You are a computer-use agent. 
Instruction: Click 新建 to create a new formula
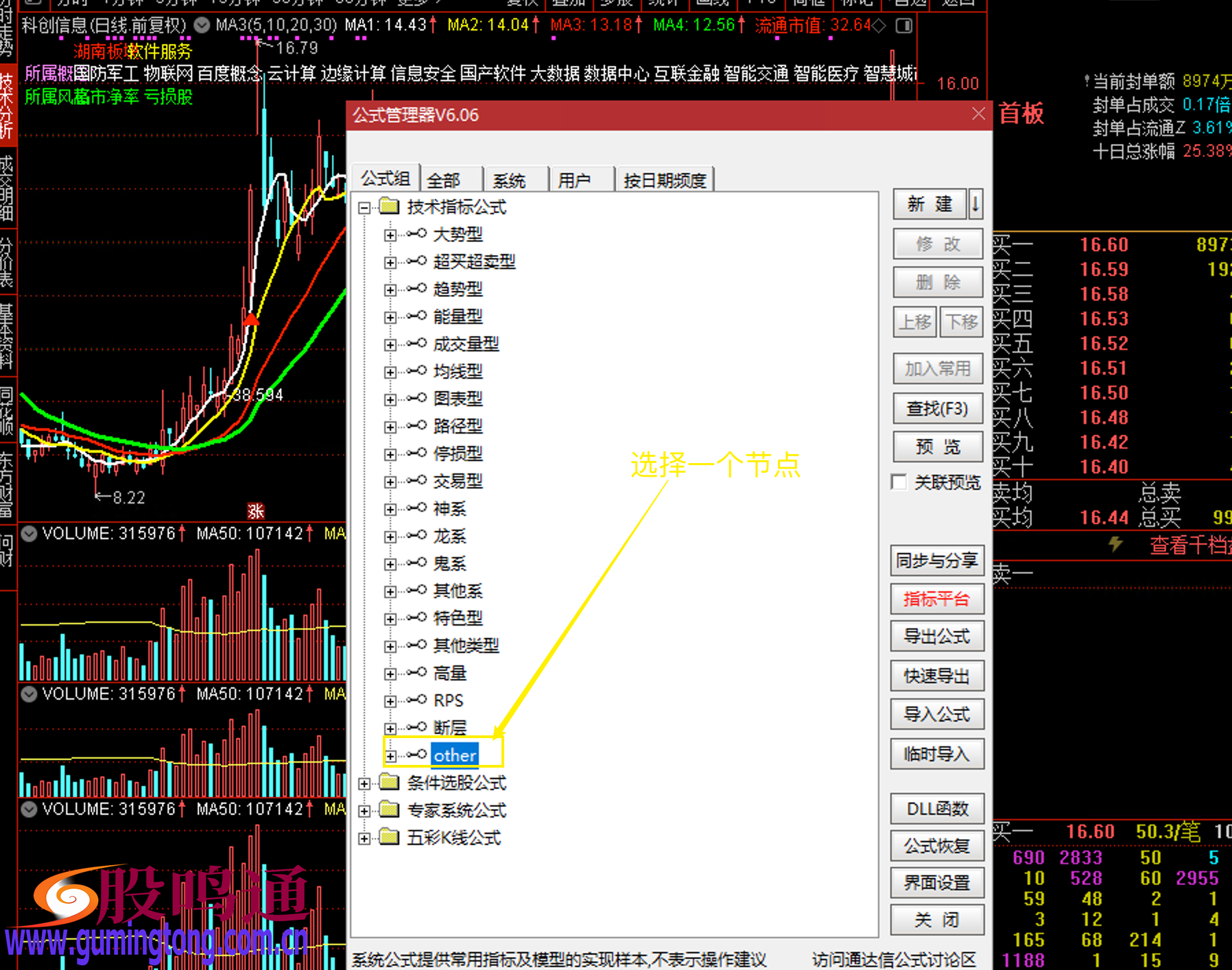[929, 204]
